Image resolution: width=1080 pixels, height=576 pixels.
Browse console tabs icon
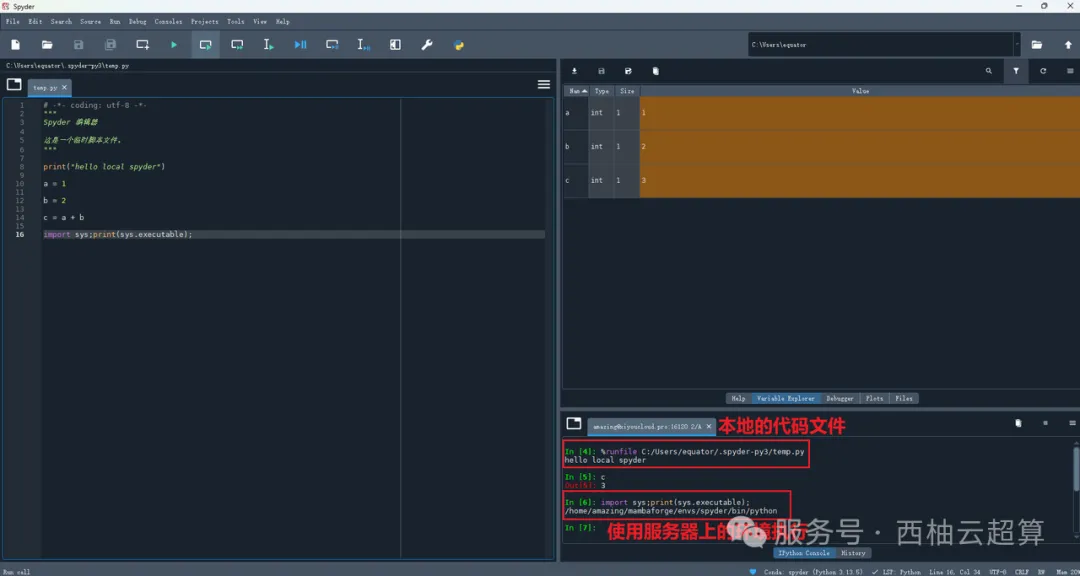pyautogui.click(x=574, y=424)
